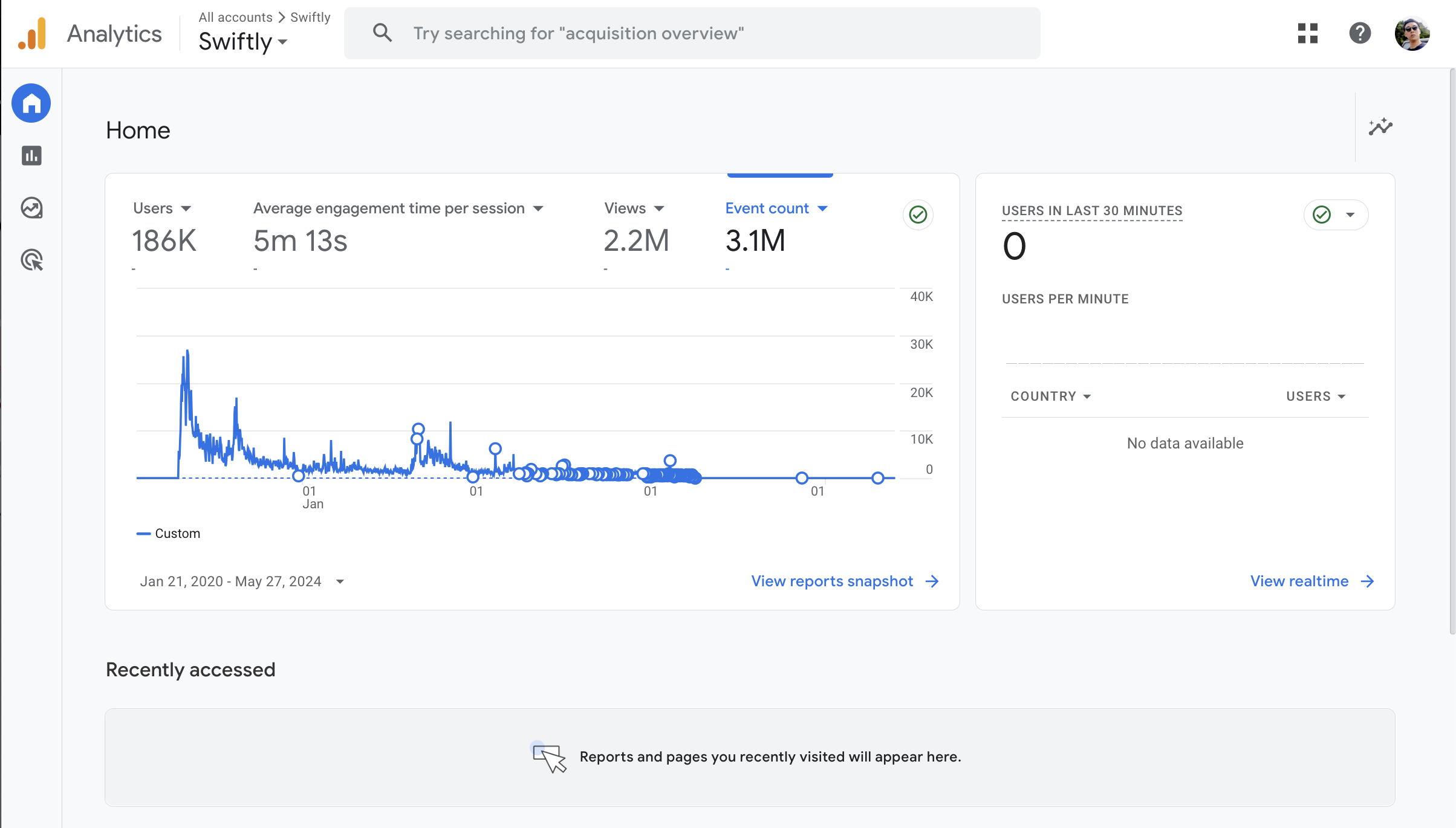1456x828 pixels.
Task: Expand the Event count metric dropdown
Action: click(x=822, y=209)
